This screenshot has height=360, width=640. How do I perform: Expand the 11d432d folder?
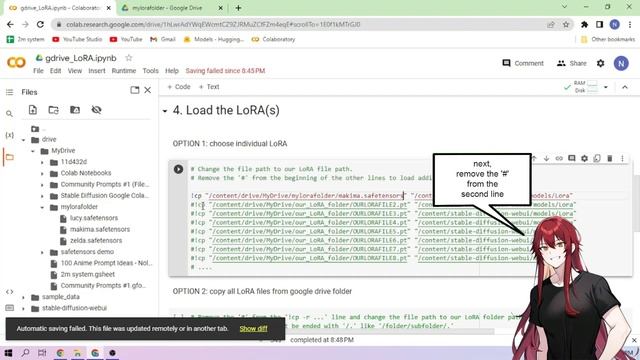(x=42, y=162)
